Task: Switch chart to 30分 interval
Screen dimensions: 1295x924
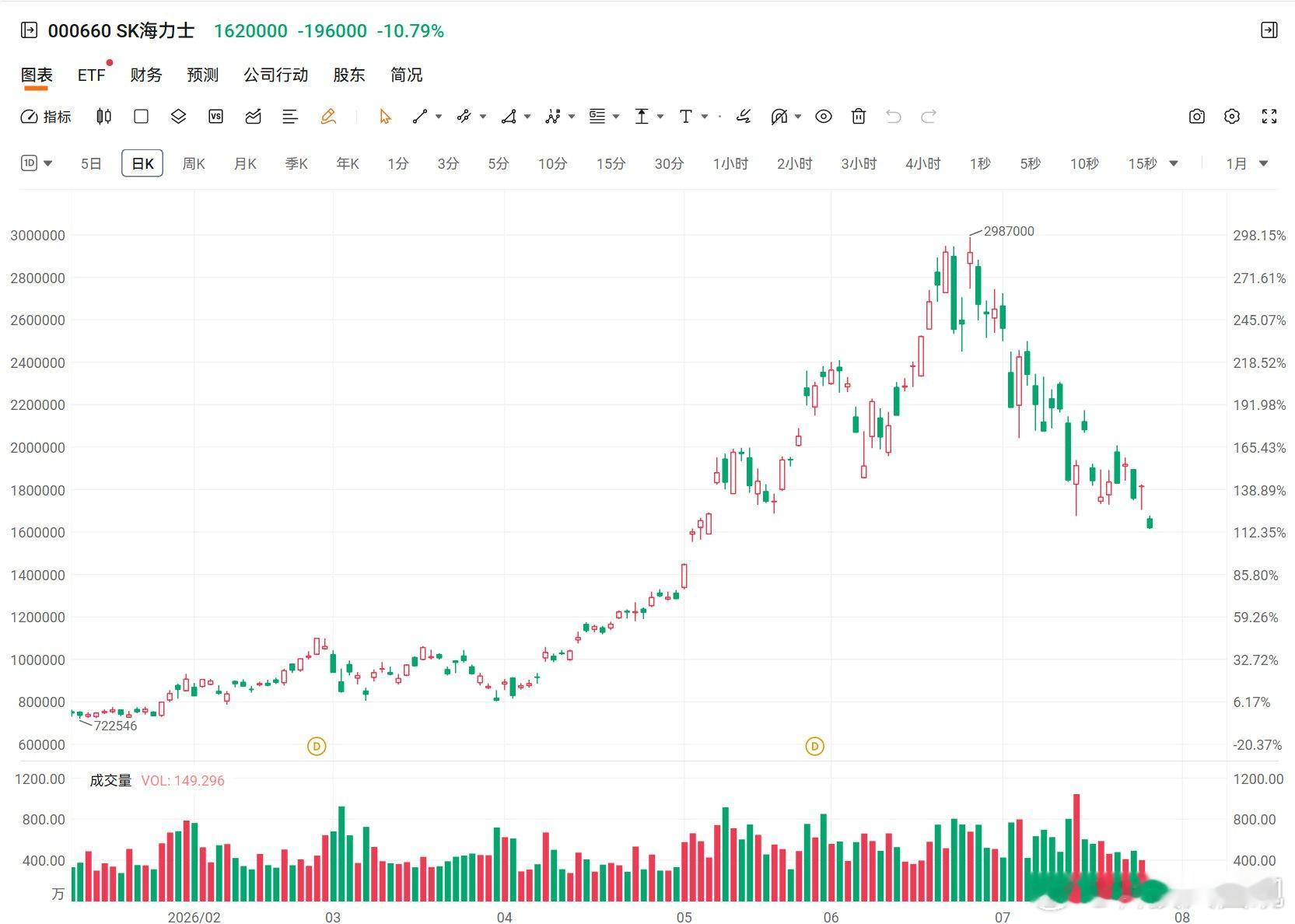Action: tap(669, 163)
